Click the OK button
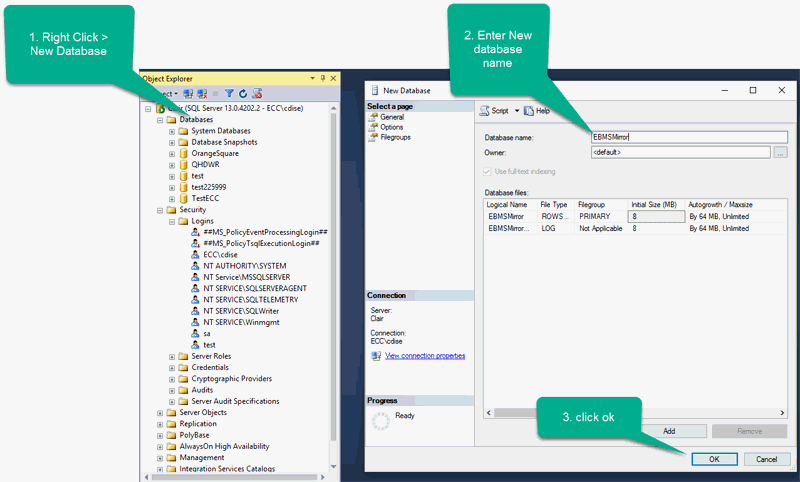 [x=713, y=458]
